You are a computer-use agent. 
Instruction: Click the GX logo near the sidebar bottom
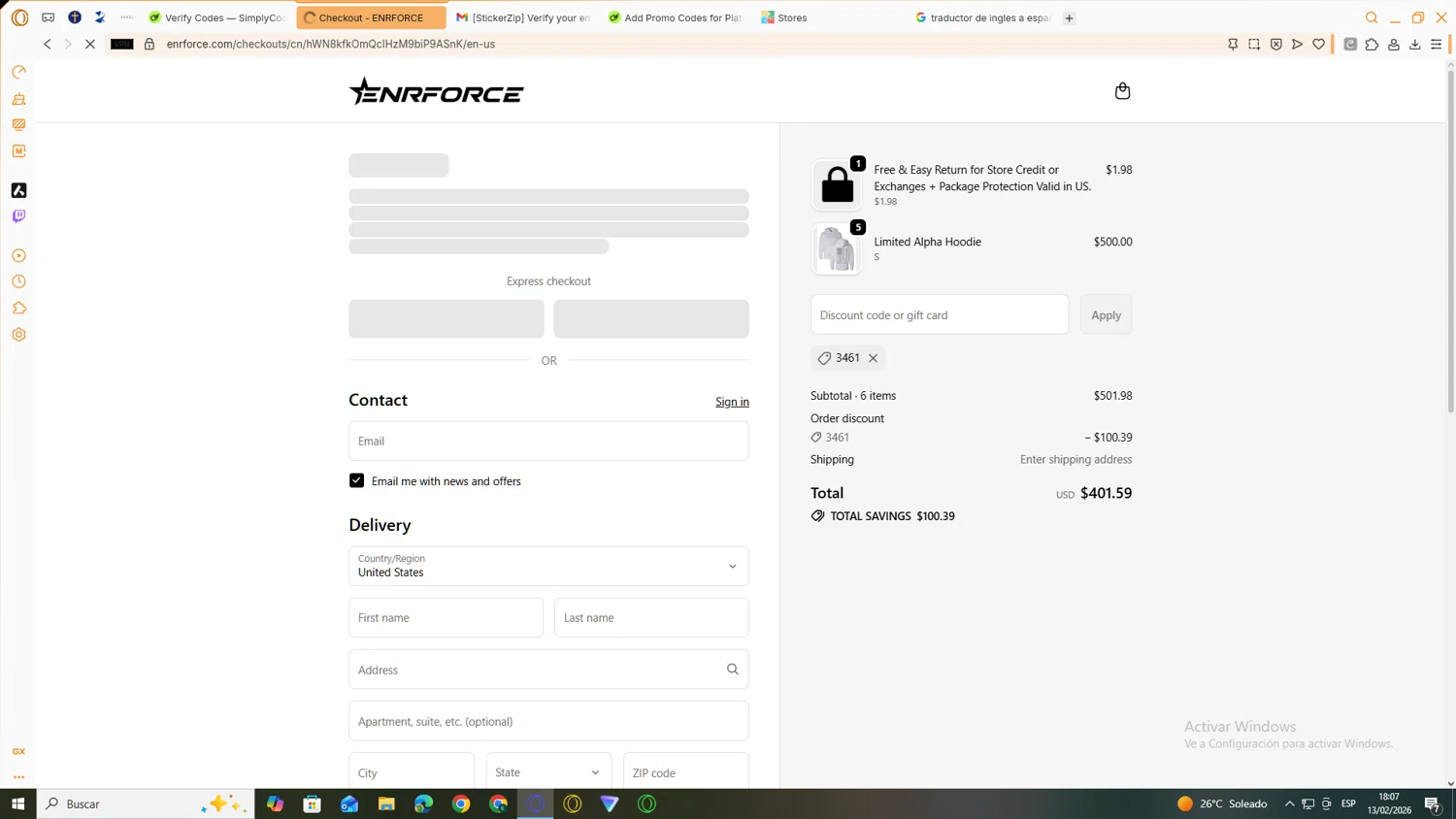(18, 751)
